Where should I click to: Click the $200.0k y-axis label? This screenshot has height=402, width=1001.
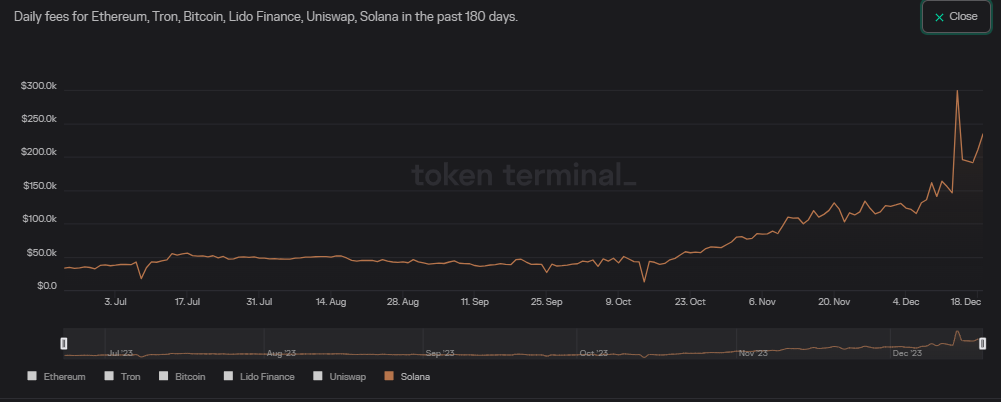pos(39,153)
